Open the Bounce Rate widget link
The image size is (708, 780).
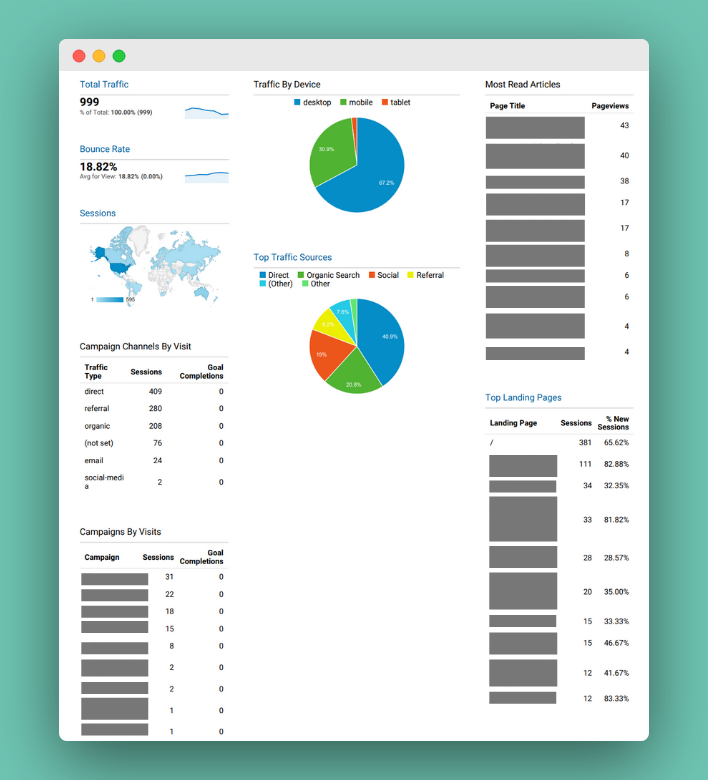point(105,149)
